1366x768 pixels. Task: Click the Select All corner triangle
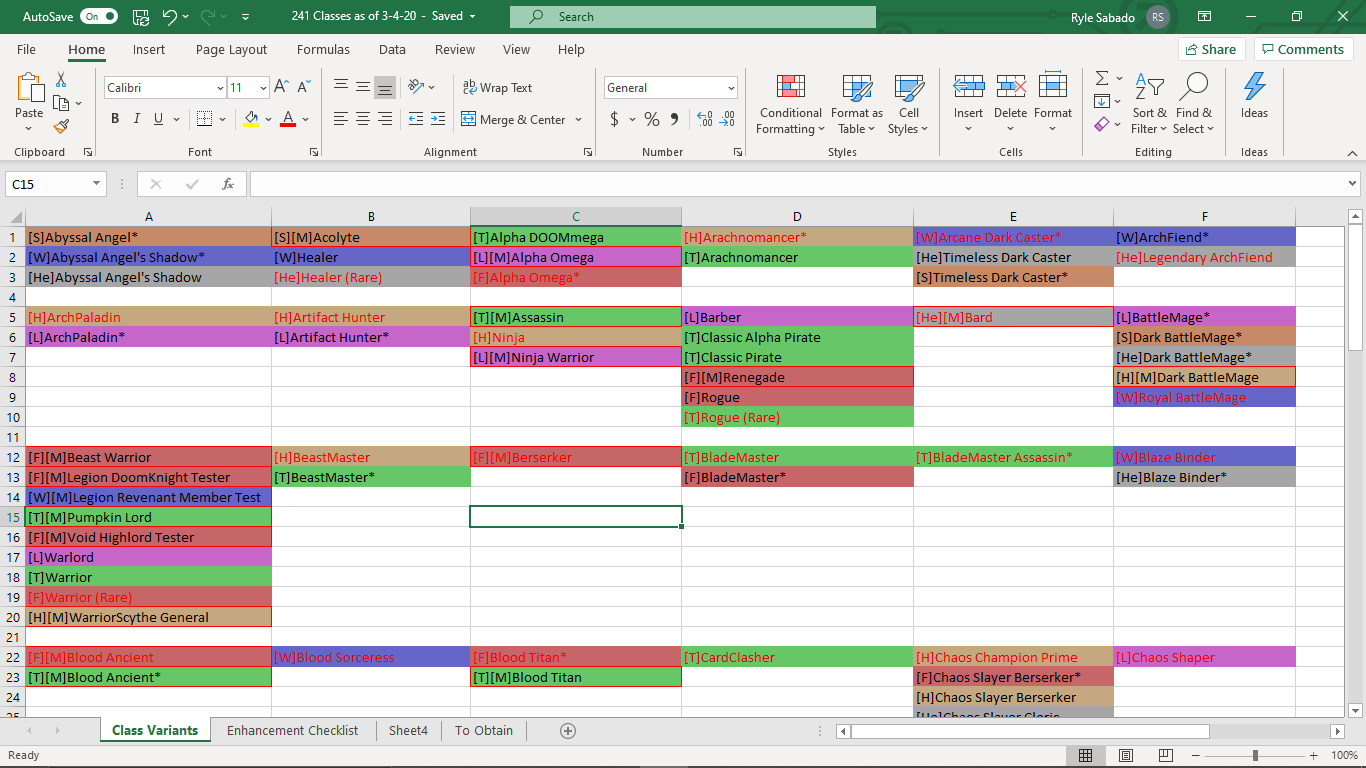click(x=15, y=217)
